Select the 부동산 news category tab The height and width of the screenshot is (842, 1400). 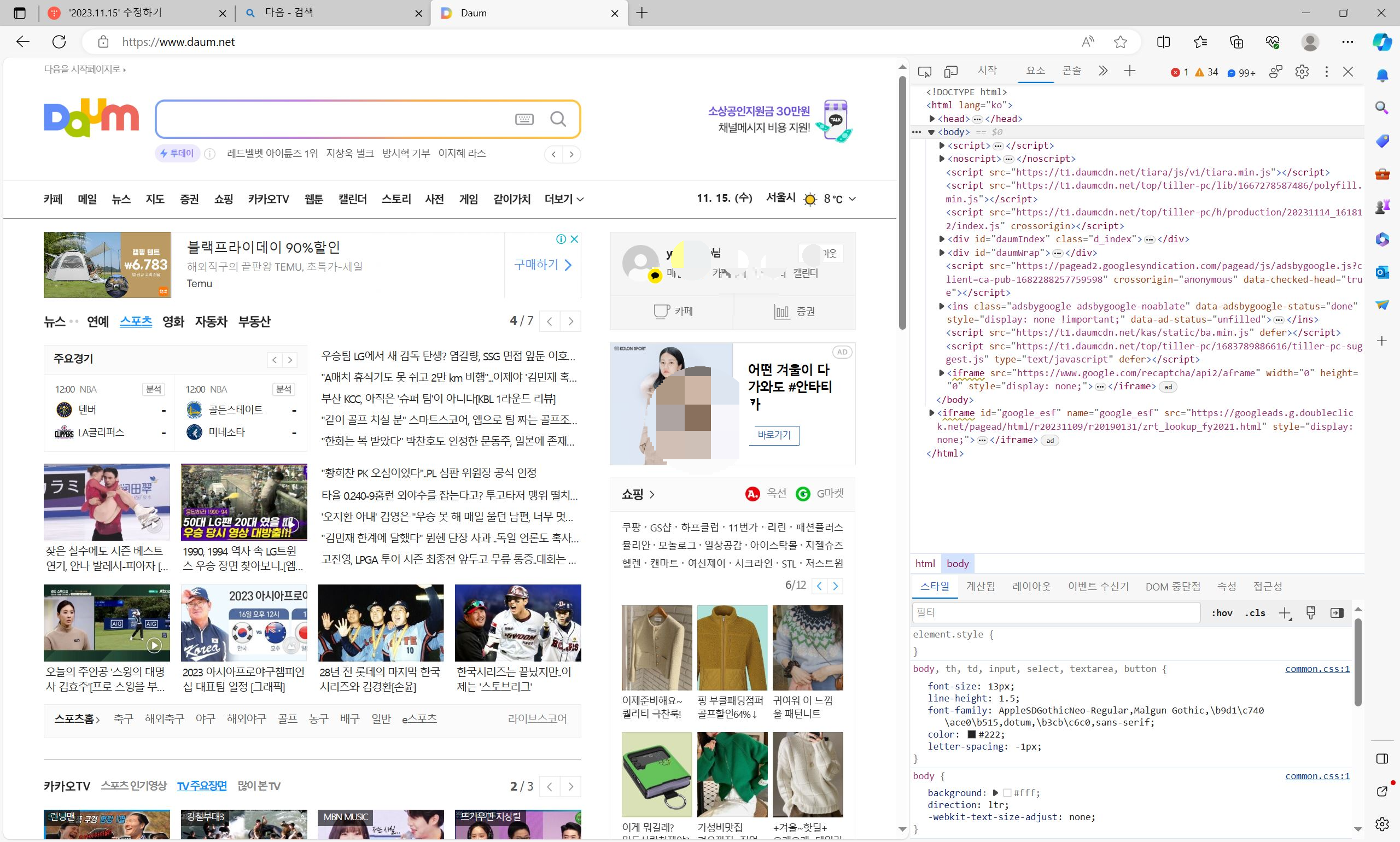254,321
